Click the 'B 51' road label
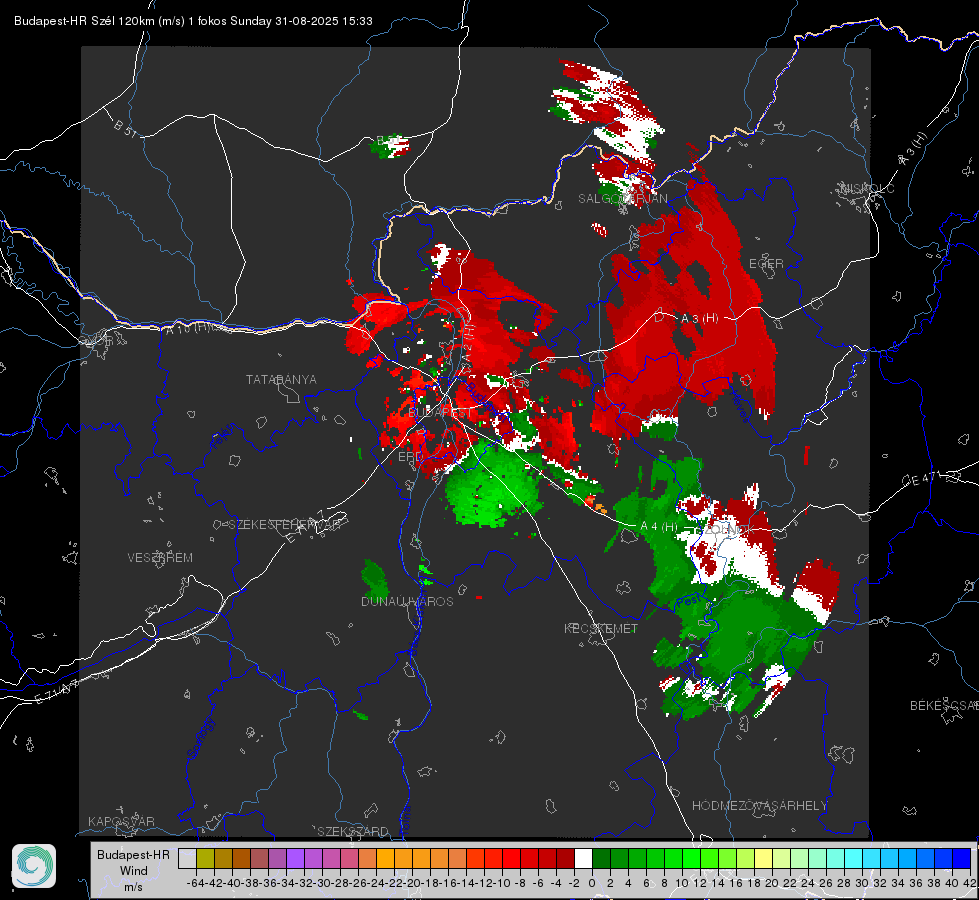Image resolution: width=979 pixels, height=900 pixels. coord(125,128)
